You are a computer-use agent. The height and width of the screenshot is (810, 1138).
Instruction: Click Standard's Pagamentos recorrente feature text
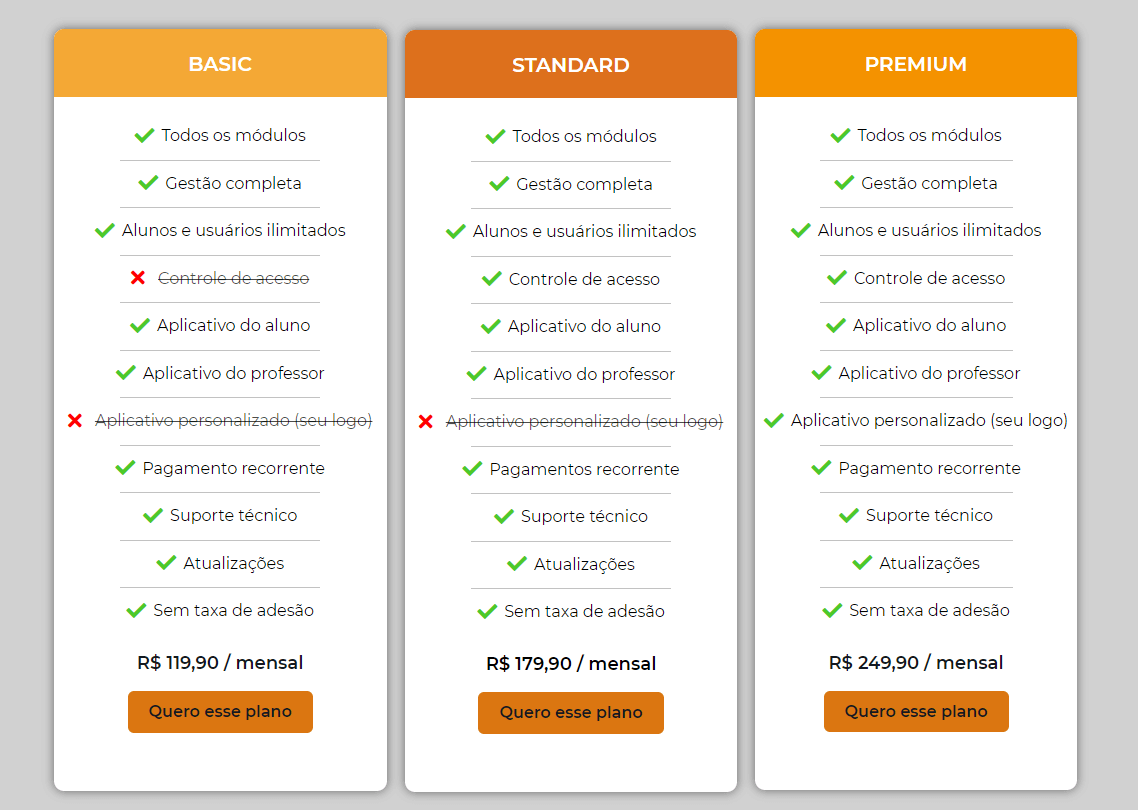click(x=584, y=469)
